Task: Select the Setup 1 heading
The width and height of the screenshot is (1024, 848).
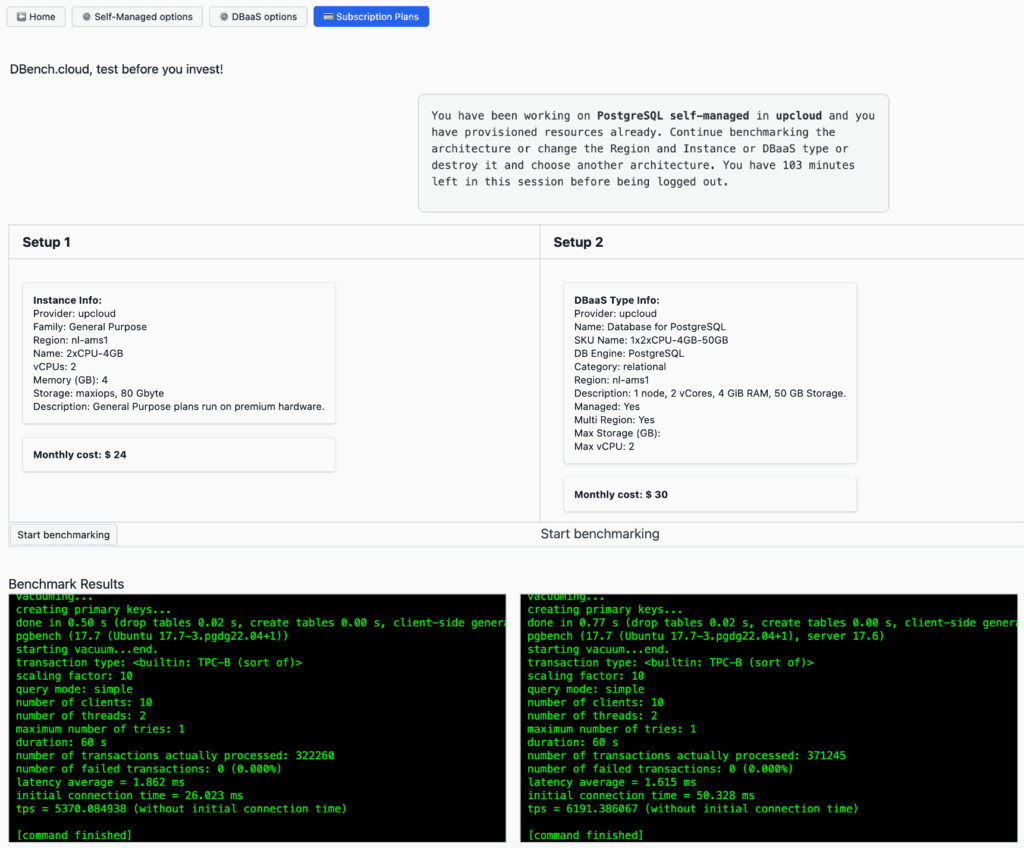Action: pyautogui.click(x=47, y=242)
